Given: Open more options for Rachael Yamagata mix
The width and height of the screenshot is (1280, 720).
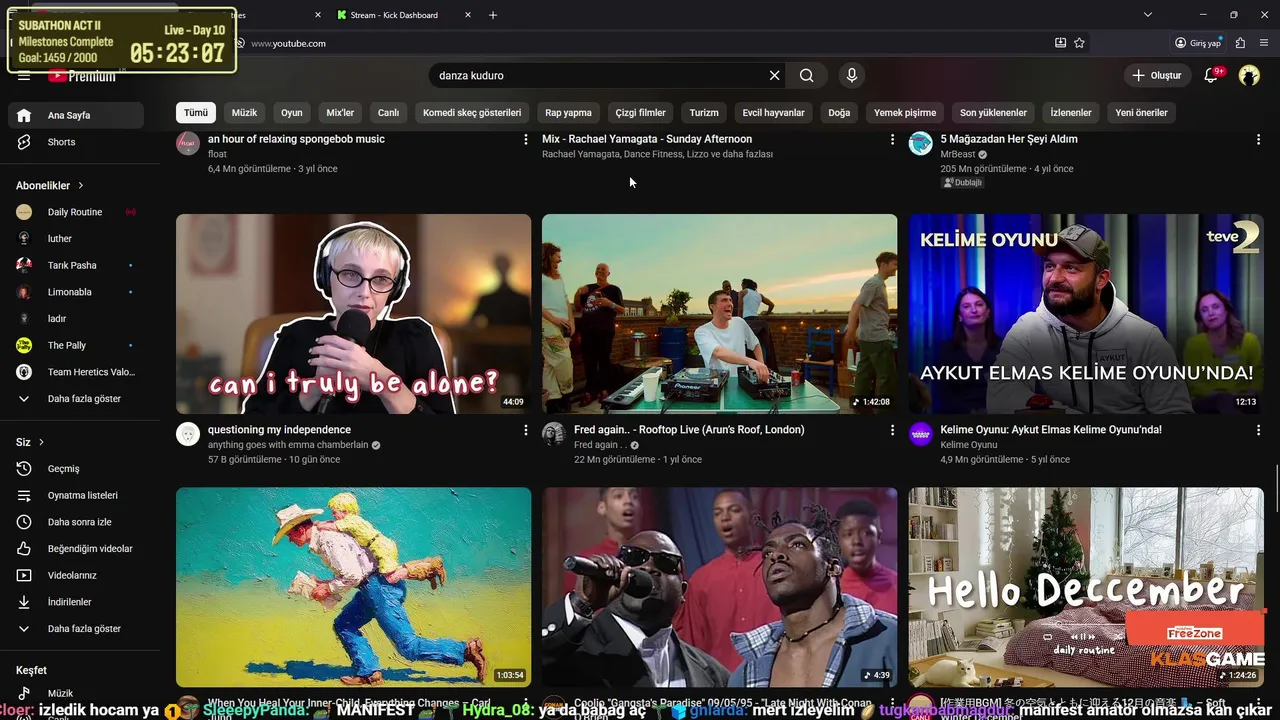Looking at the screenshot, I should 892,140.
